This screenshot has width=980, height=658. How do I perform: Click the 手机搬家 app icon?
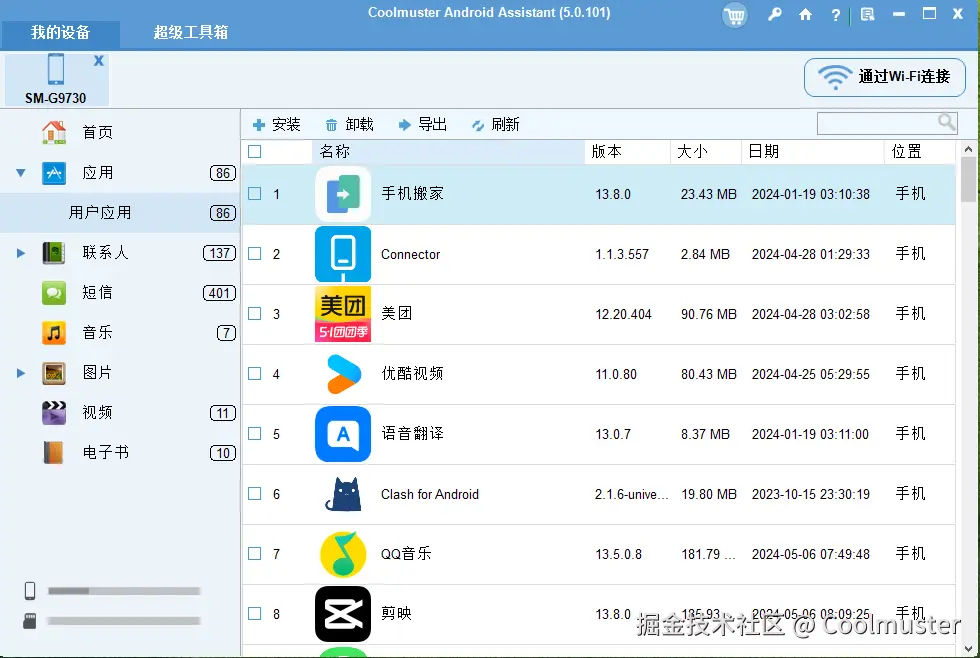coord(343,194)
